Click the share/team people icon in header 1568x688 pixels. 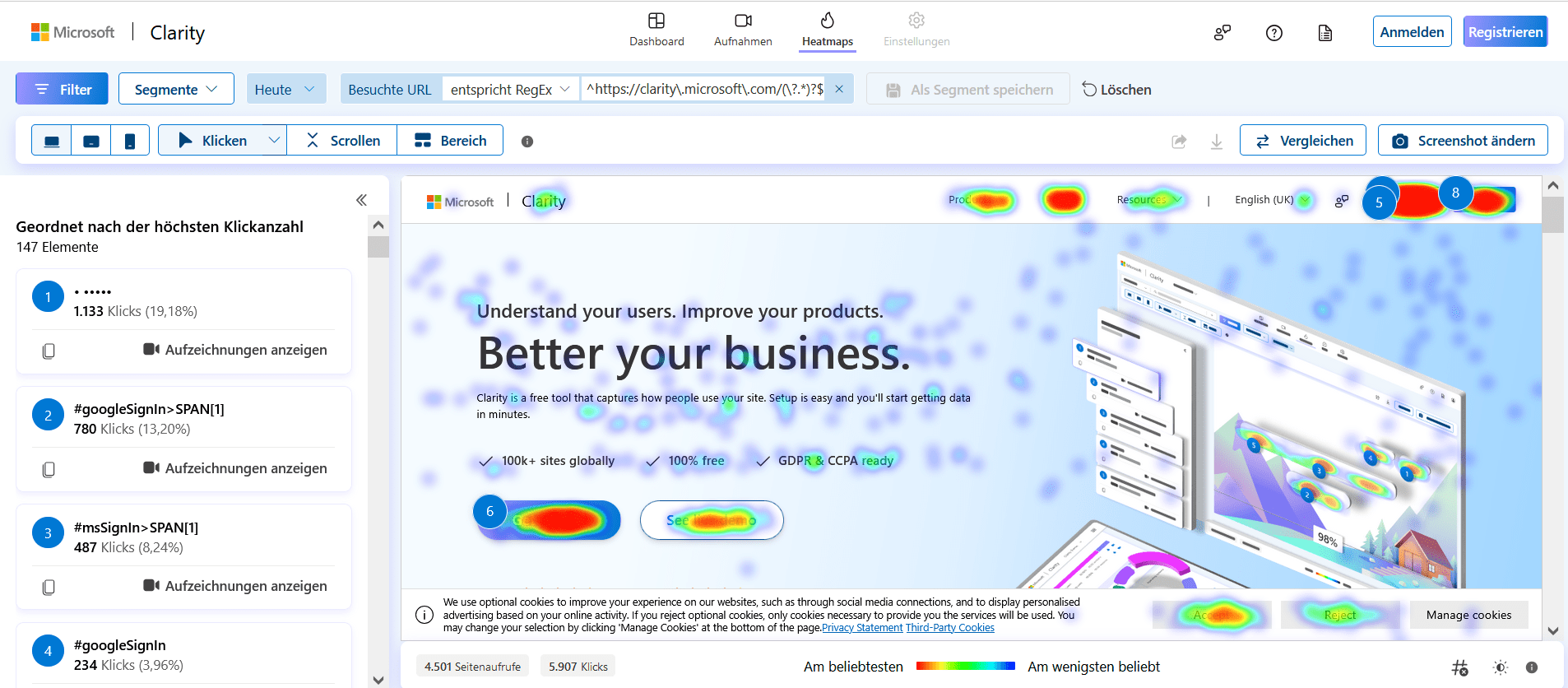click(1222, 33)
